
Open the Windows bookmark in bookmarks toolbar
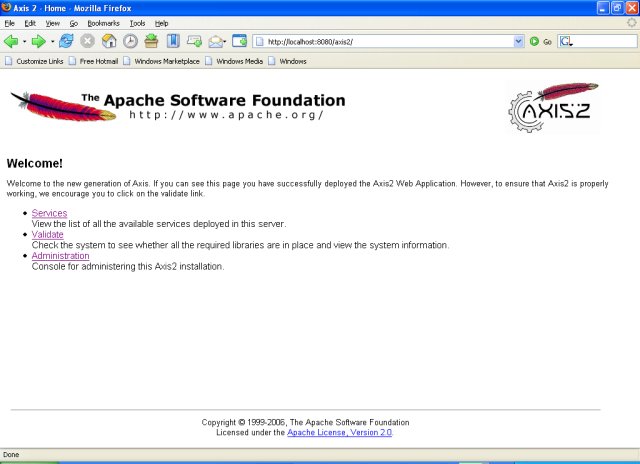287,61
